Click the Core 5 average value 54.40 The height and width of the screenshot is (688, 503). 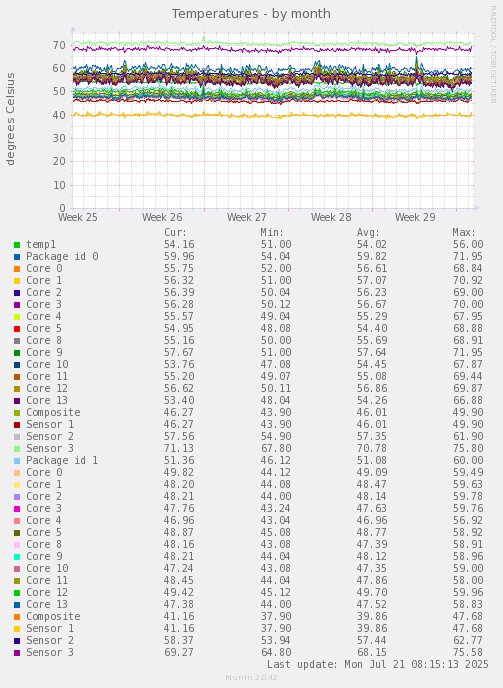(x=372, y=328)
